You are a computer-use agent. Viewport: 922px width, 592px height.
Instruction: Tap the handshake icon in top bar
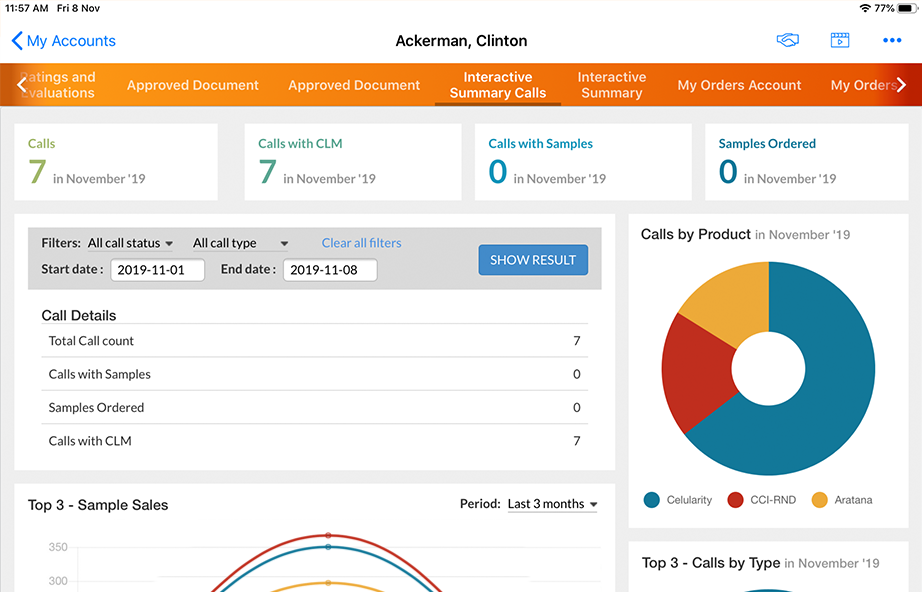tap(788, 41)
